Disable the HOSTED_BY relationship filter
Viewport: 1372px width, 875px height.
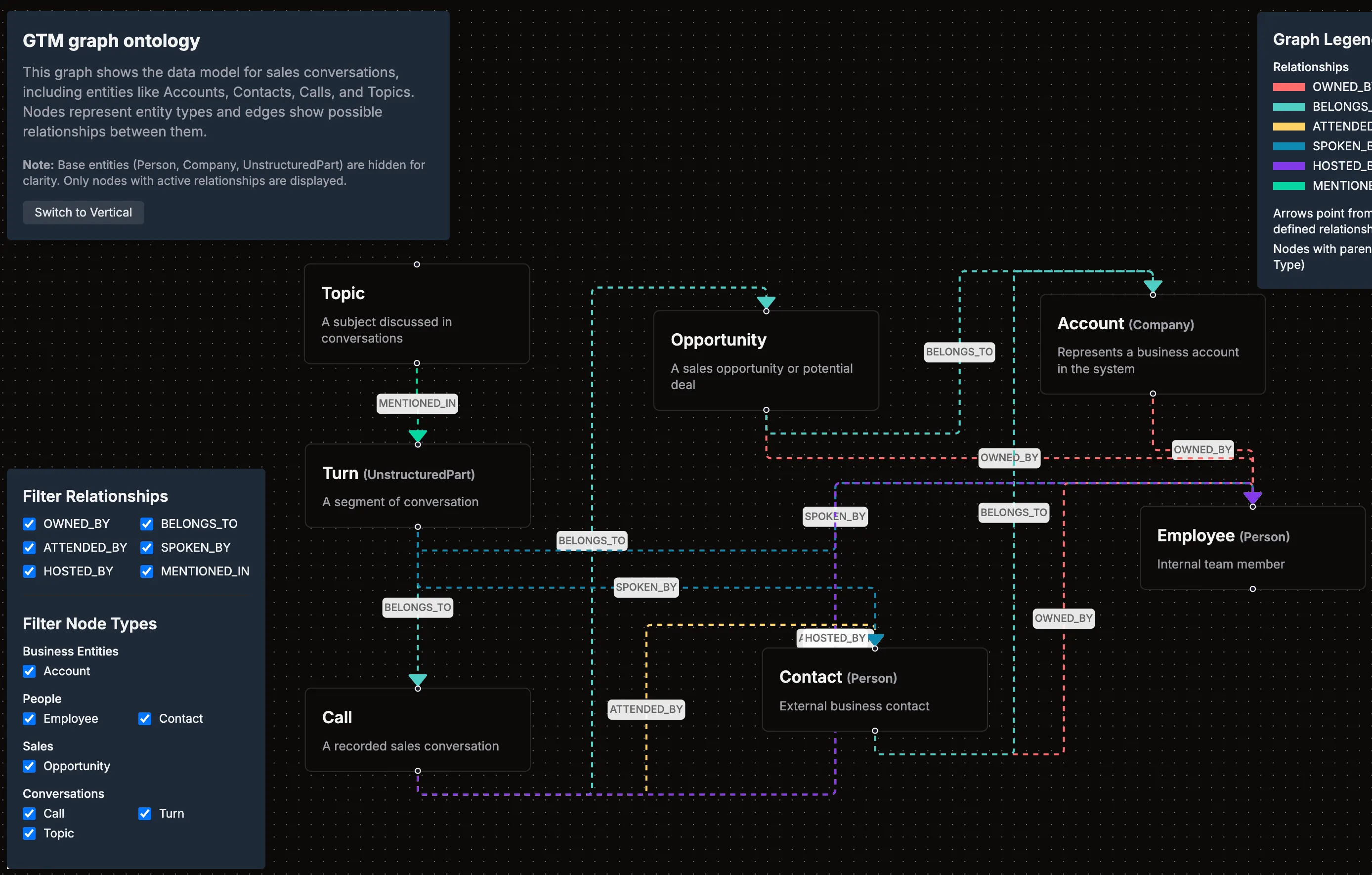tap(29, 571)
